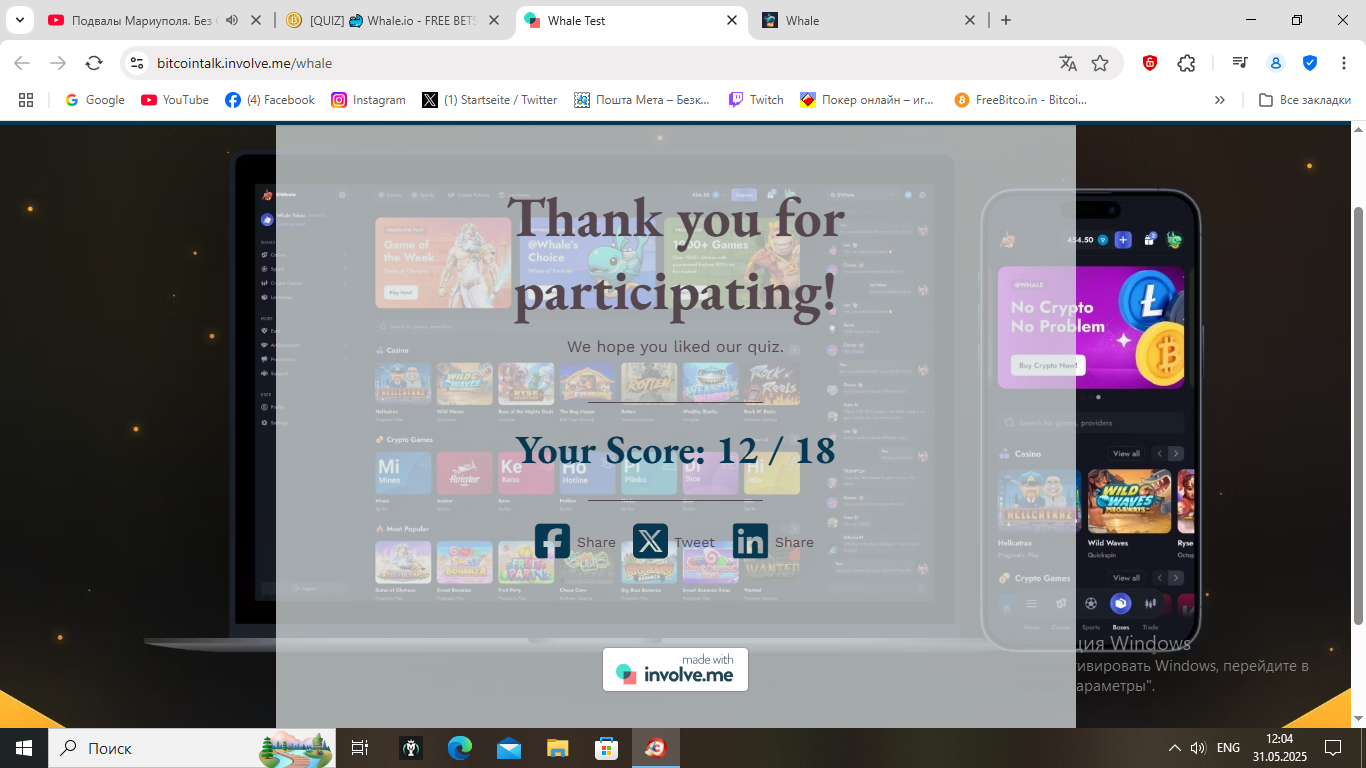Share score via LinkedIn icon
This screenshot has height=768, width=1366.
point(750,541)
